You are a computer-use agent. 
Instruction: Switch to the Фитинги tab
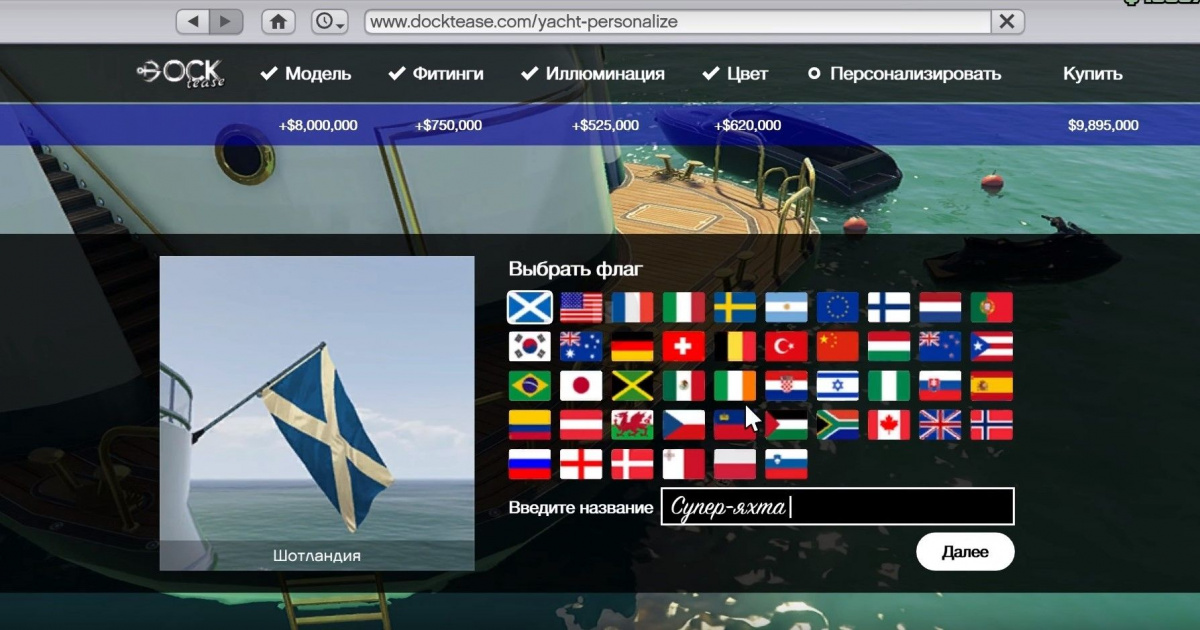click(x=436, y=74)
